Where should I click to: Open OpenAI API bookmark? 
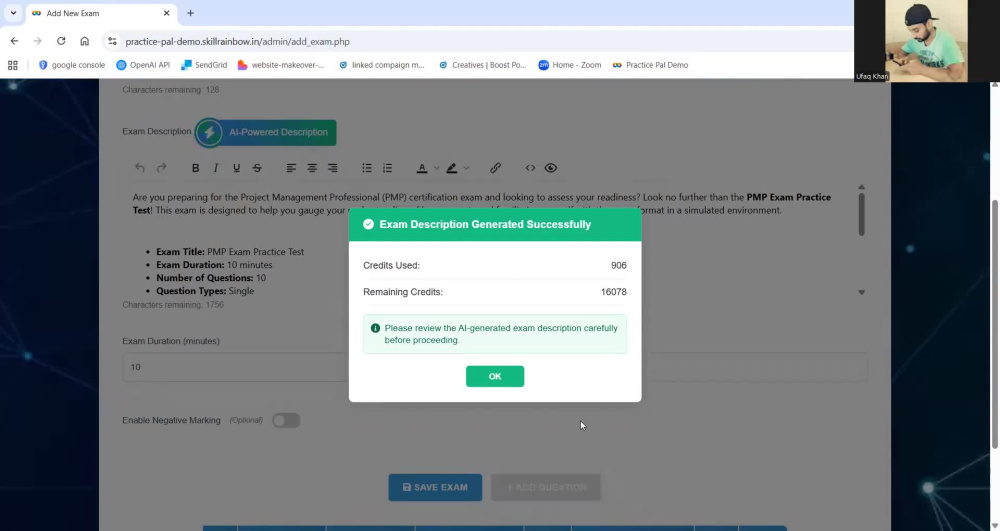click(143, 65)
